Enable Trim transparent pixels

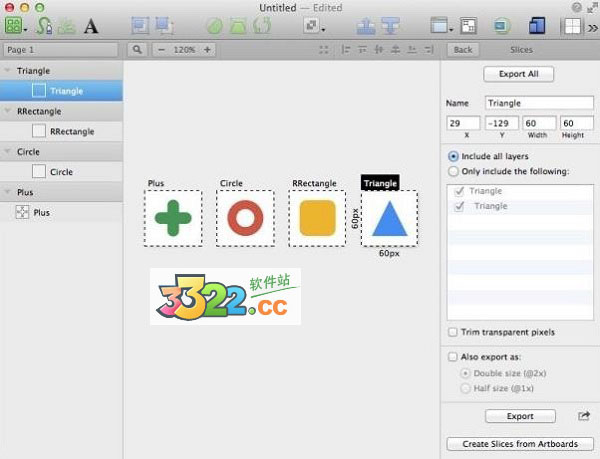coord(454,332)
